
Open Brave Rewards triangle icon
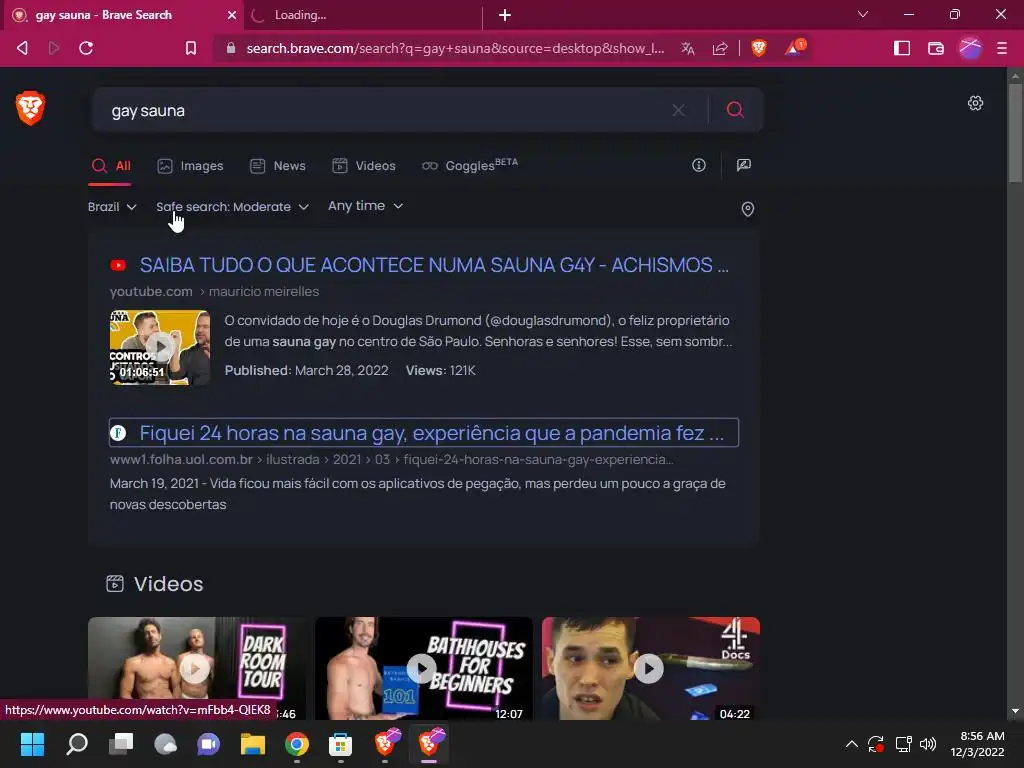[795, 48]
